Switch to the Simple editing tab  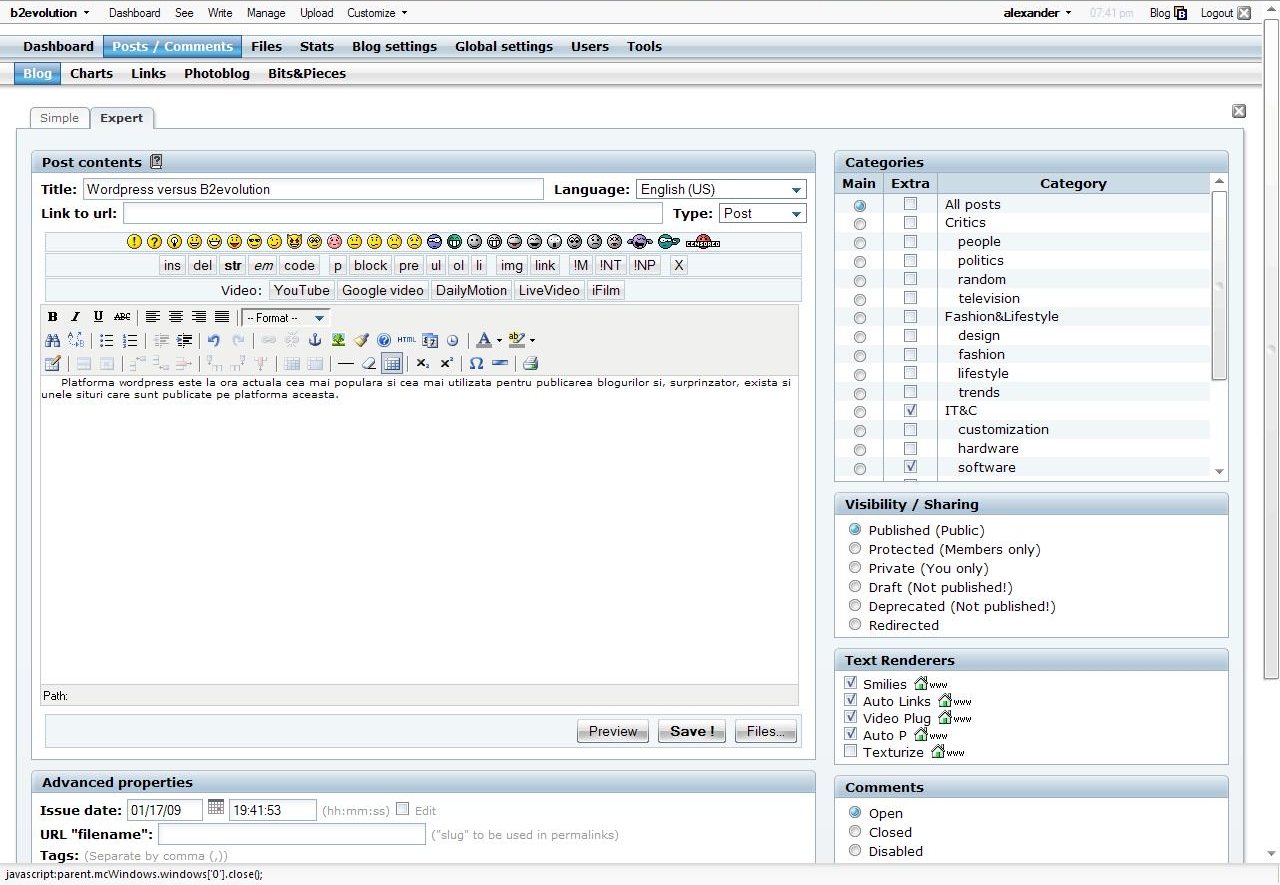(x=59, y=118)
